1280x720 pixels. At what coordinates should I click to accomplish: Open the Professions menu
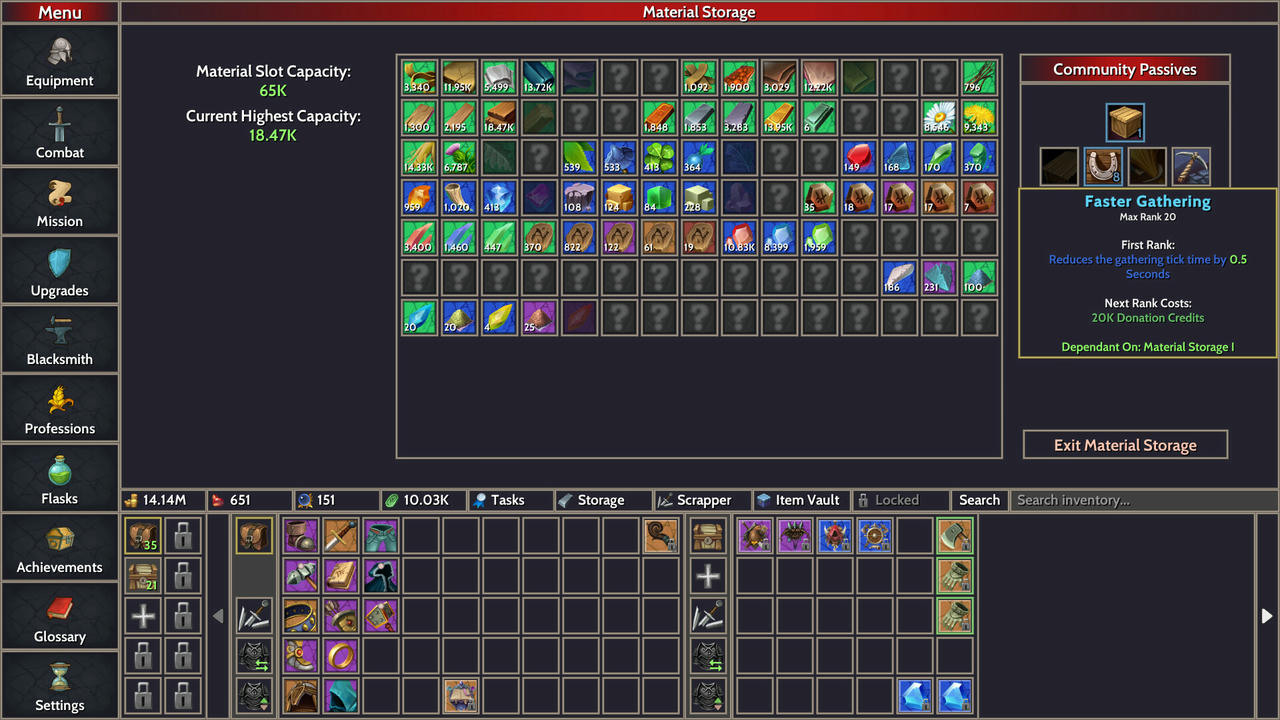click(x=60, y=408)
